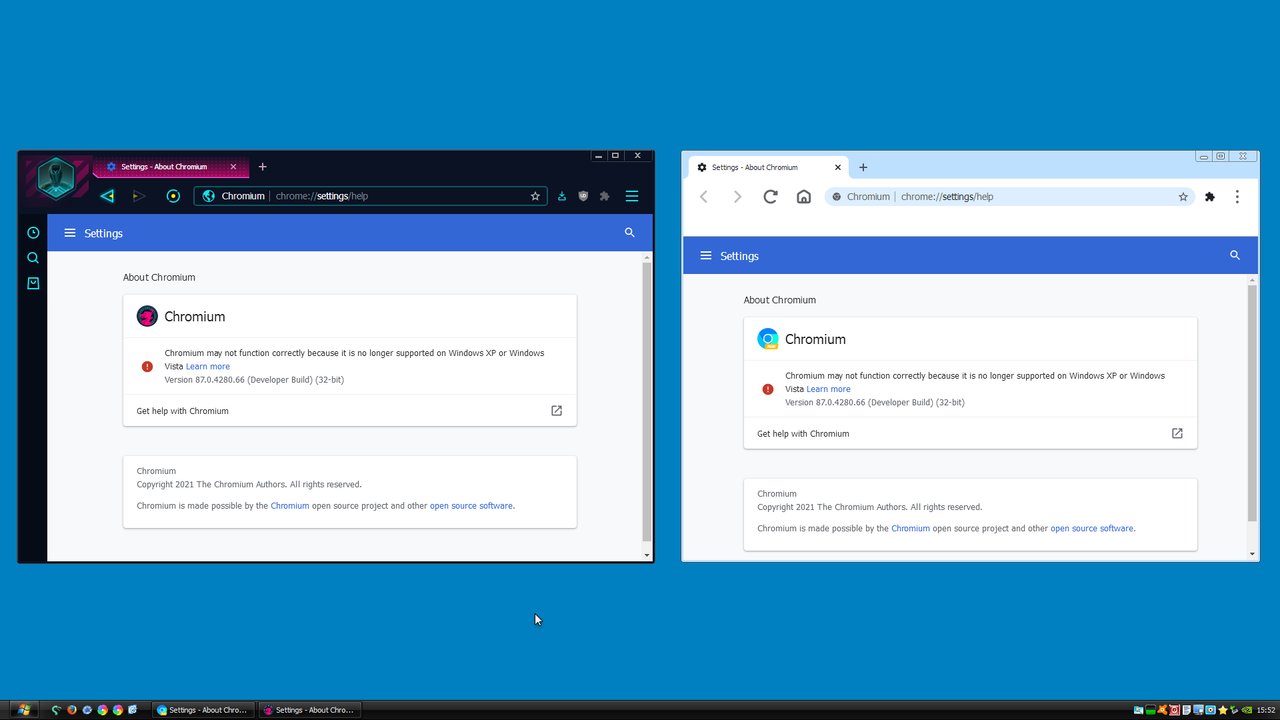Go to home page in light window
Image resolution: width=1280 pixels, height=720 pixels.
[803, 197]
